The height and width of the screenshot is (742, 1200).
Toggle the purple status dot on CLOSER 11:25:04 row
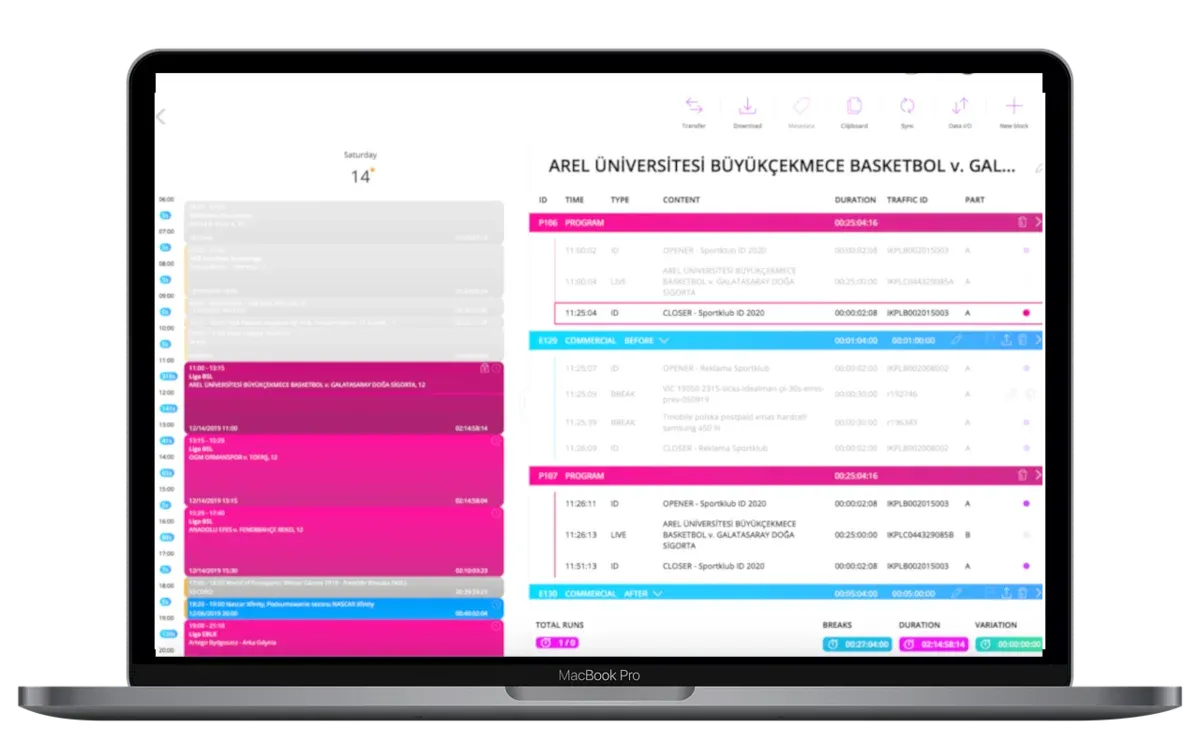point(1027,312)
